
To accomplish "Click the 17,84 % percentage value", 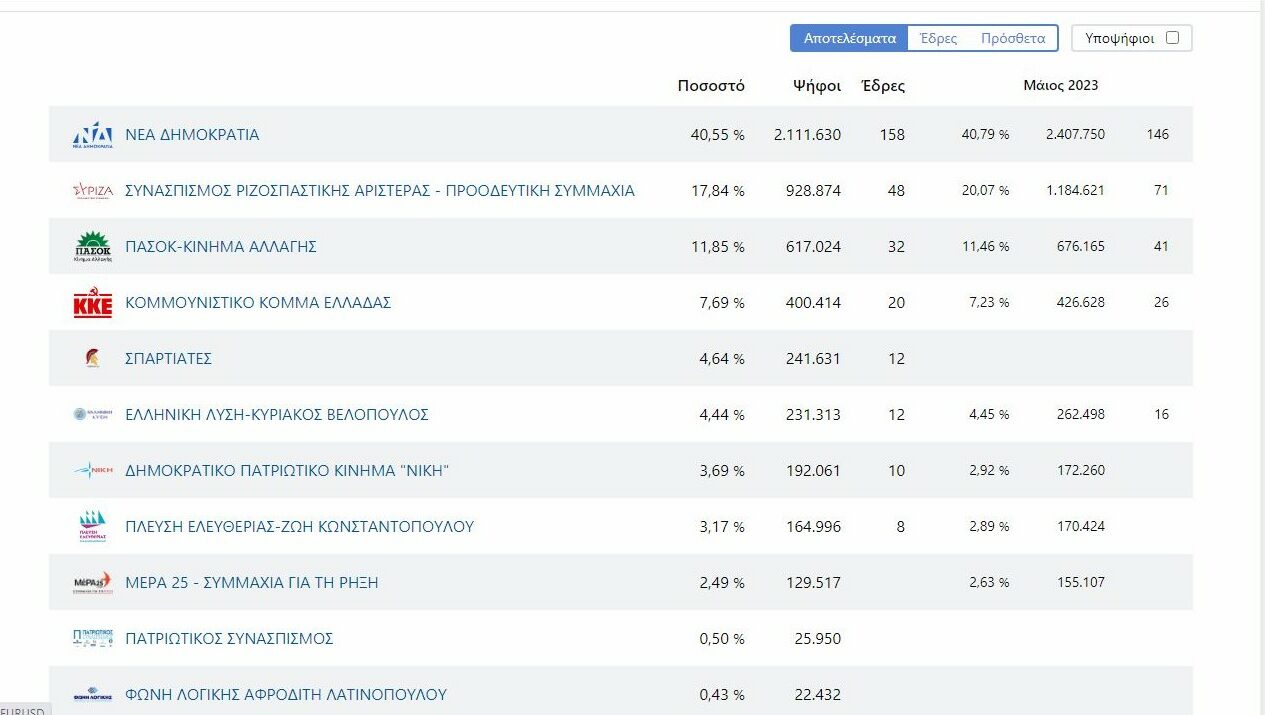I will tap(718, 190).
